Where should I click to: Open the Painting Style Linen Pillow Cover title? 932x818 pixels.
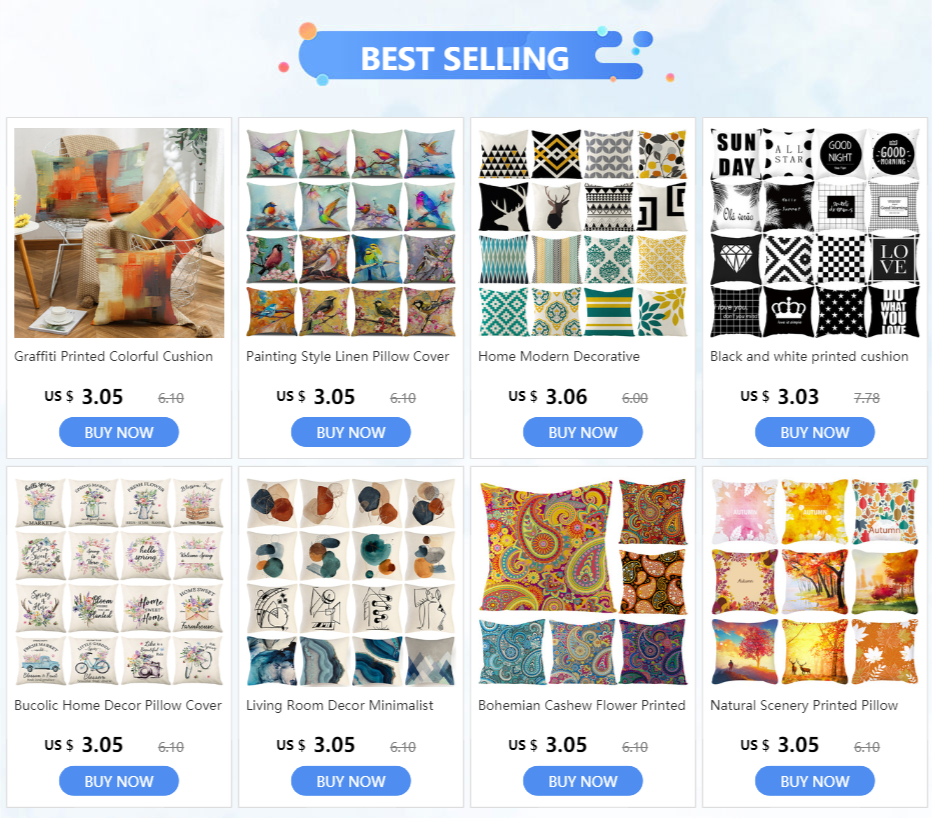point(348,357)
